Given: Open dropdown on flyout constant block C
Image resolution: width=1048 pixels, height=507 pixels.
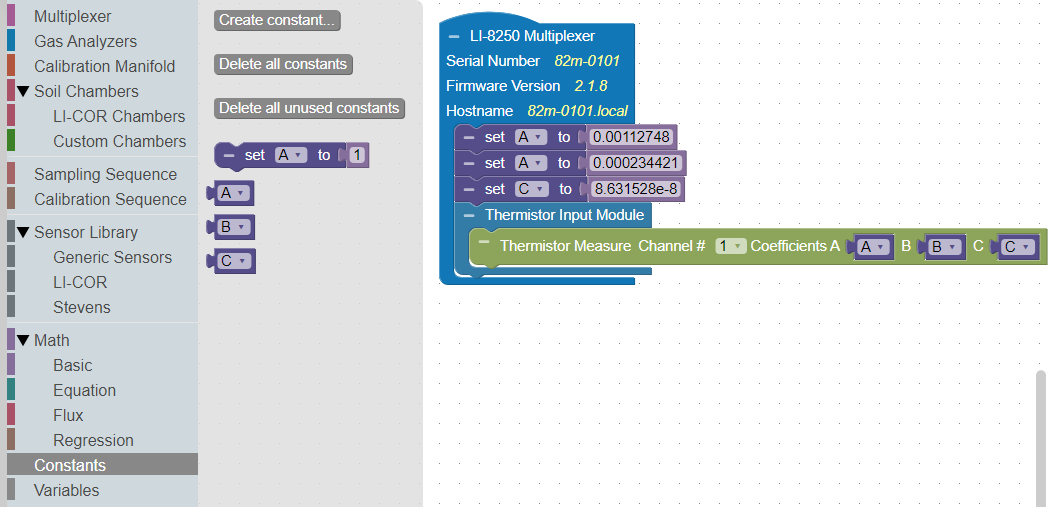Looking at the screenshot, I should coord(234,261).
